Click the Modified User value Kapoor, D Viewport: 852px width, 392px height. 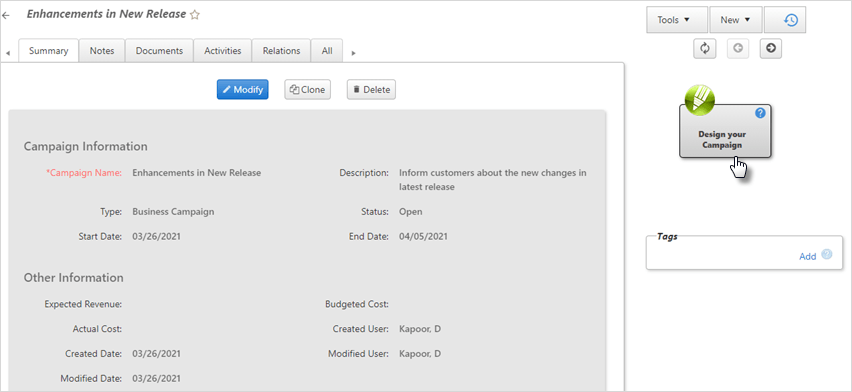coord(420,354)
